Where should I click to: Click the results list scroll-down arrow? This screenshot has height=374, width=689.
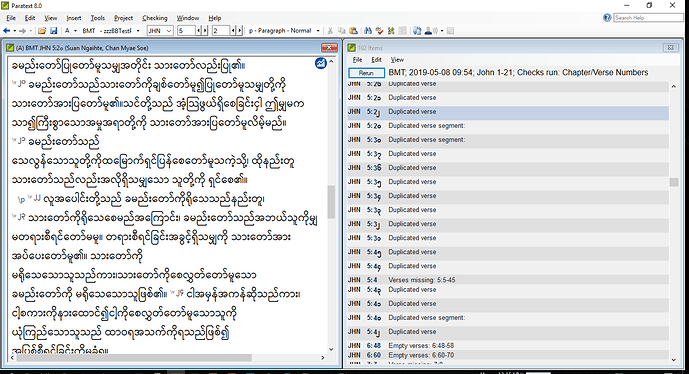point(674,359)
